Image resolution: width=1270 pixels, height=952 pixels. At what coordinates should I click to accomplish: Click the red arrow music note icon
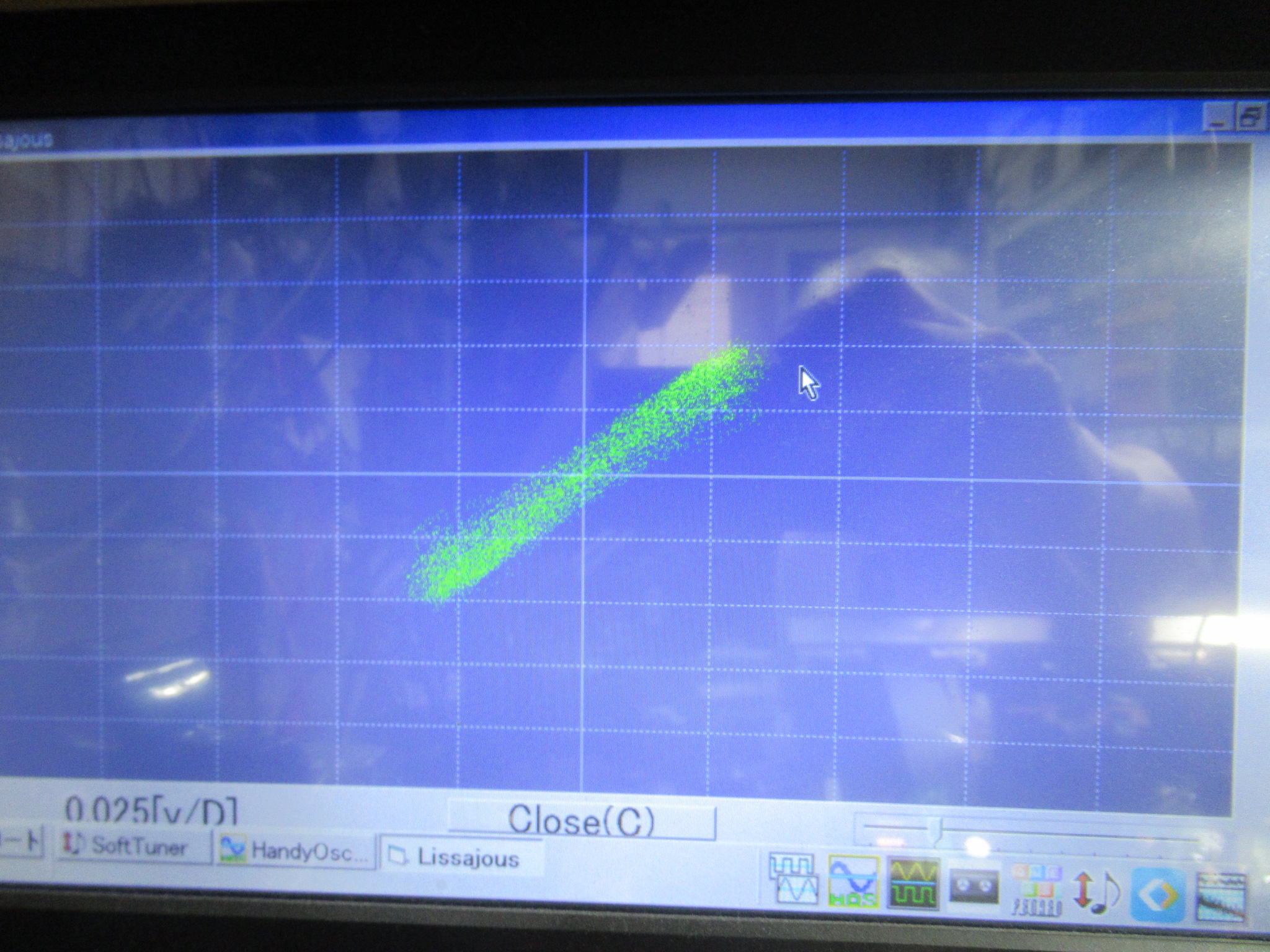coord(1096,892)
